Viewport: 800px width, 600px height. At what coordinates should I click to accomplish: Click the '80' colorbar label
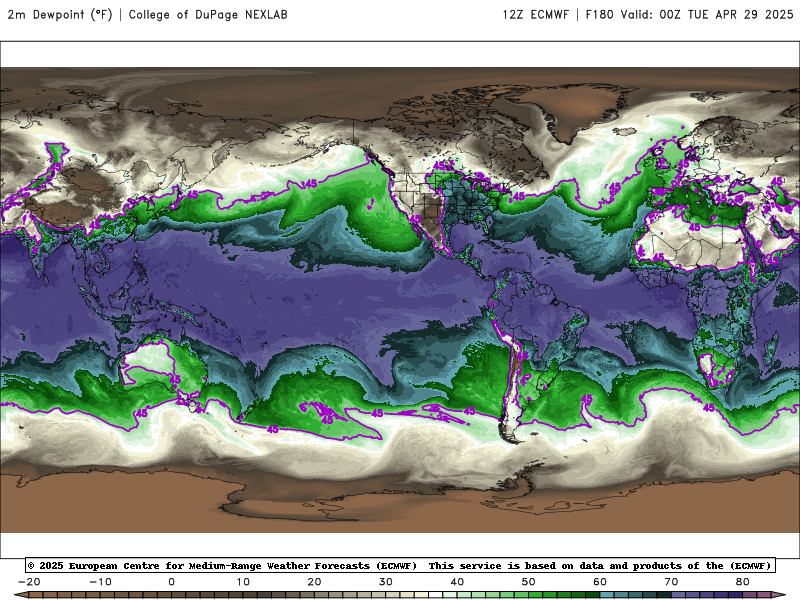[x=743, y=582]
